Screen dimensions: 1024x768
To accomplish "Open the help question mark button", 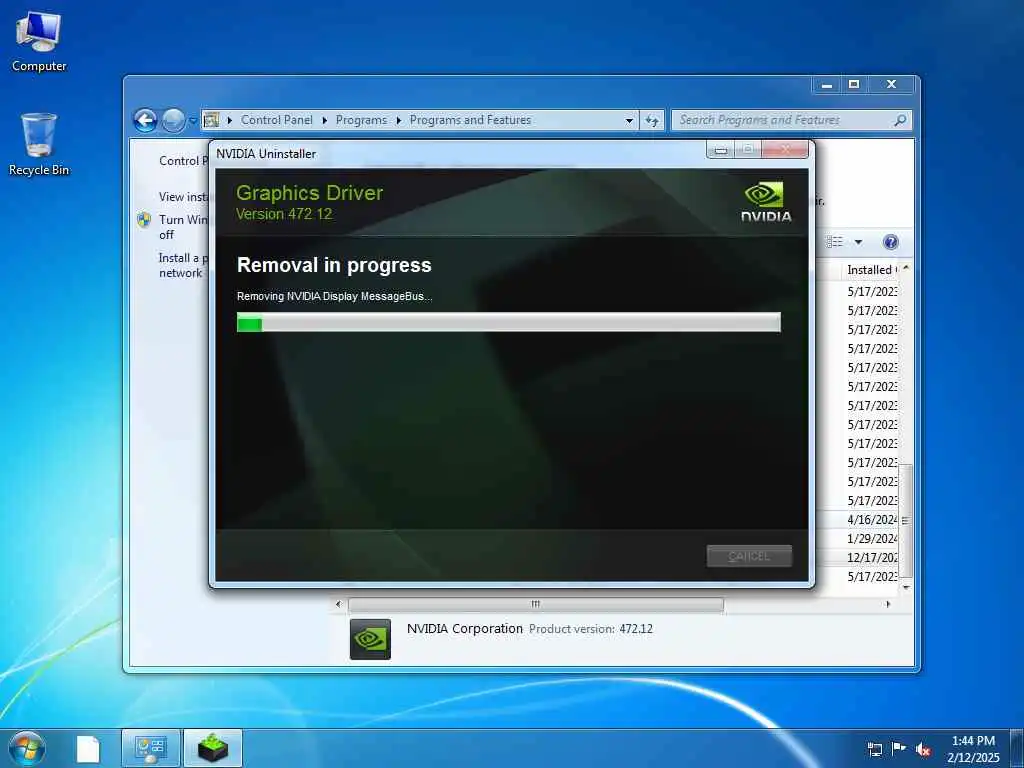I will [x=890, y=242].
